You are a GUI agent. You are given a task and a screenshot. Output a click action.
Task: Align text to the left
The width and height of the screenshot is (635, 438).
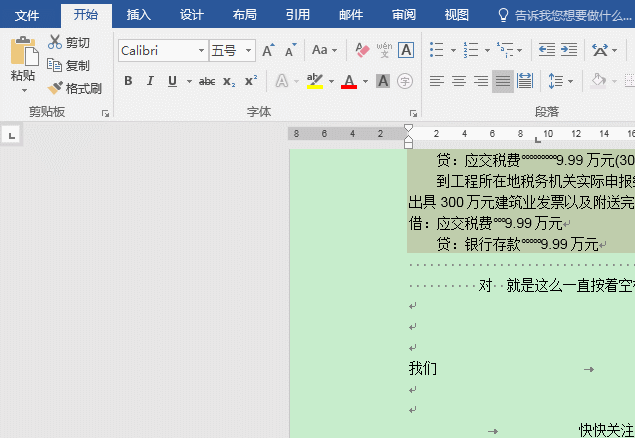coord(437,81)
